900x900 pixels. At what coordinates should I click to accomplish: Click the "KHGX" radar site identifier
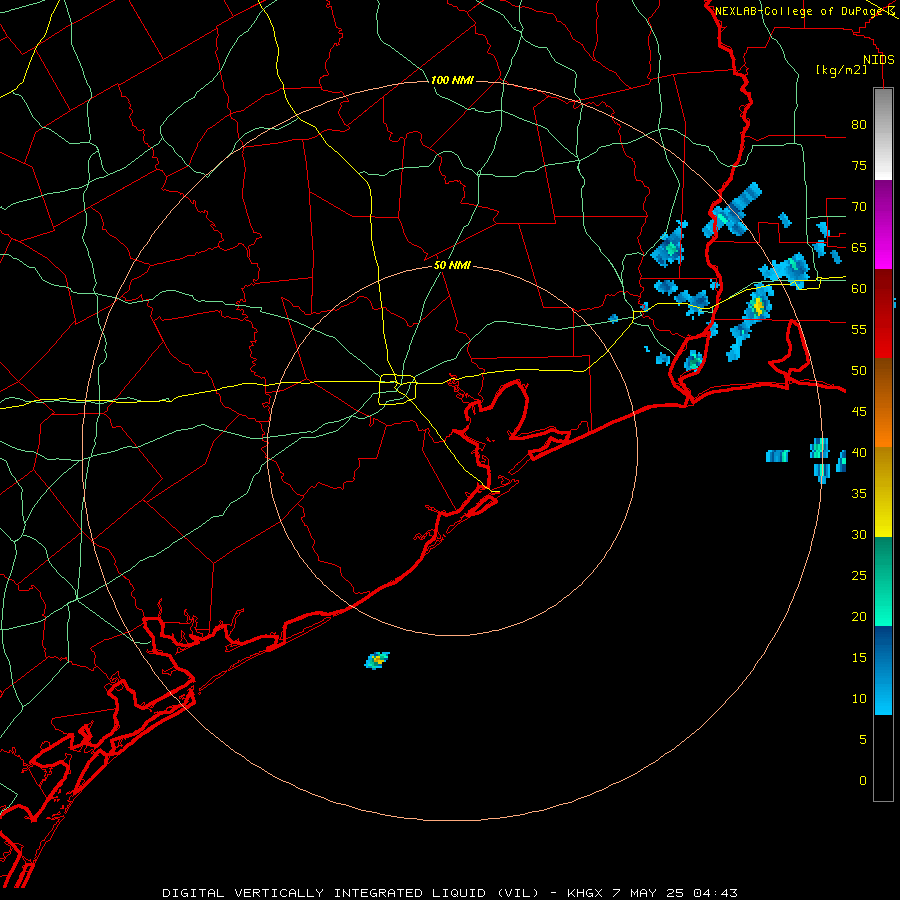(585, 893)
